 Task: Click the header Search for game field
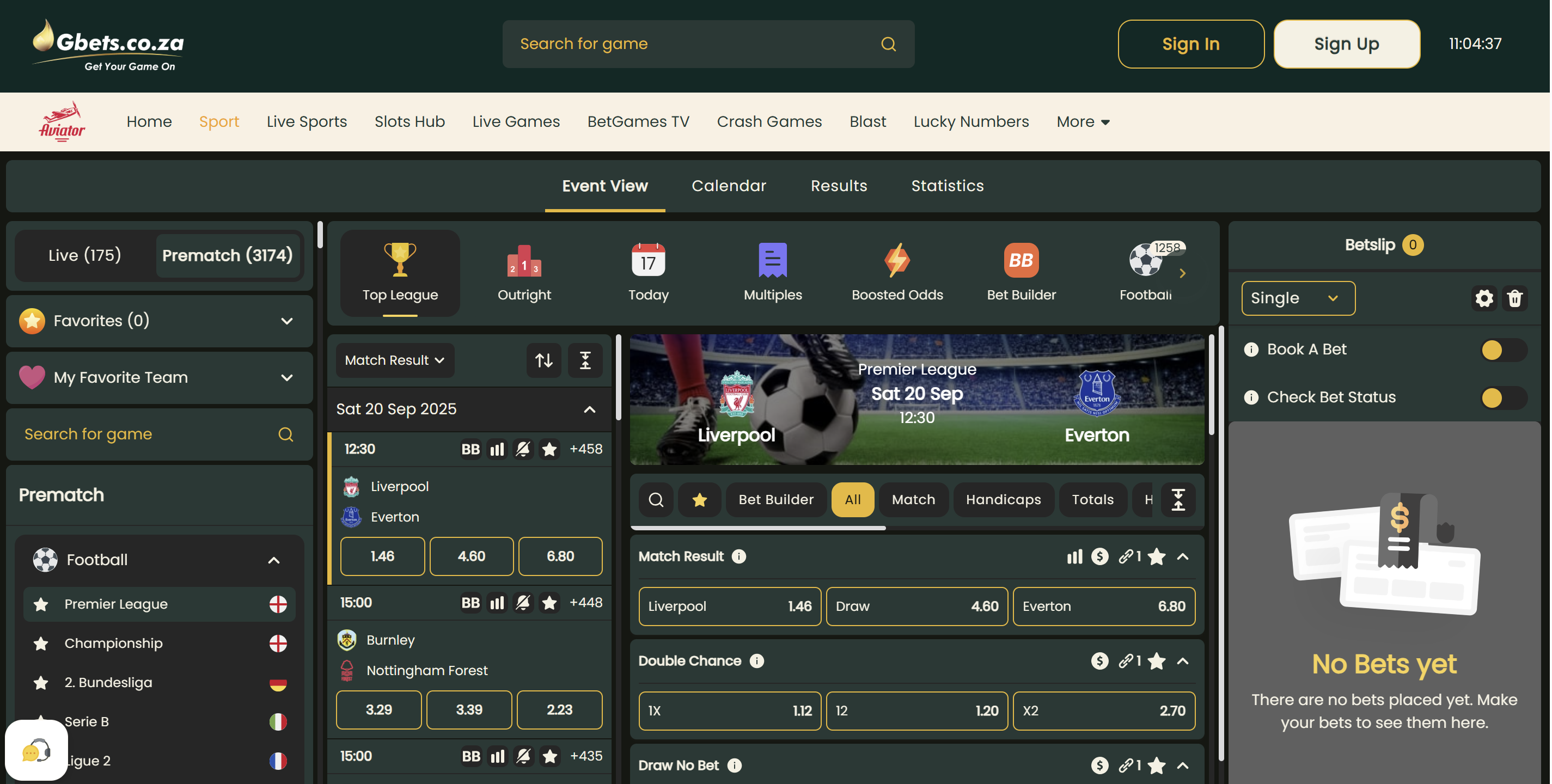pos(708,44)
